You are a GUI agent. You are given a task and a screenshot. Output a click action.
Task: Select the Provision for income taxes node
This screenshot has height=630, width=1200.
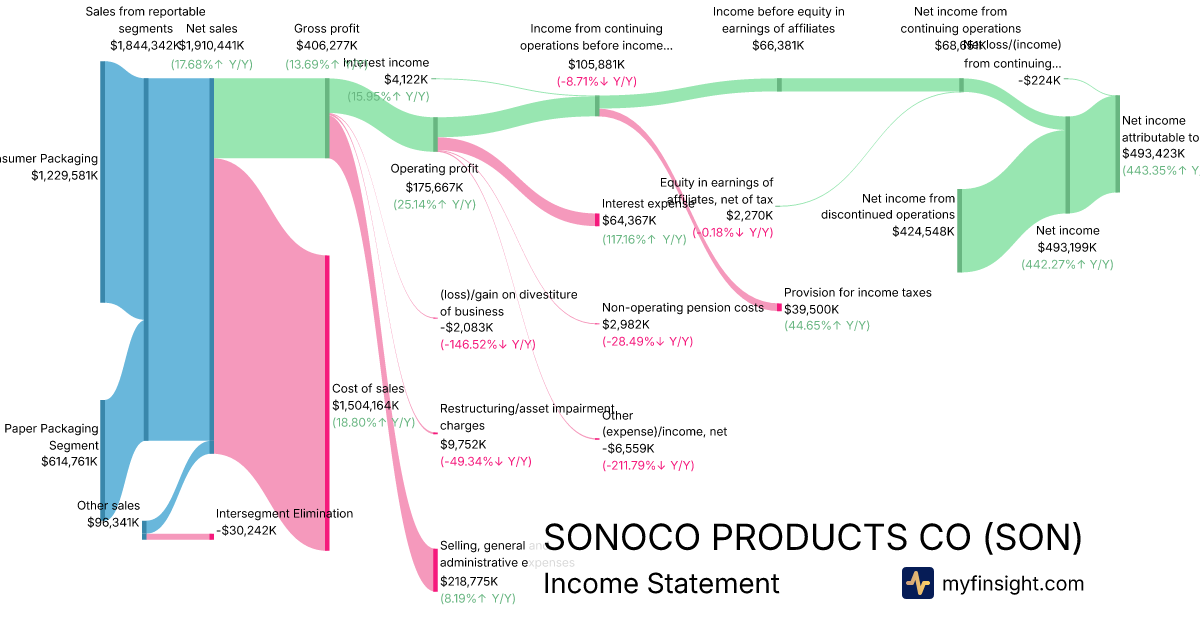[x=779, y=307]
